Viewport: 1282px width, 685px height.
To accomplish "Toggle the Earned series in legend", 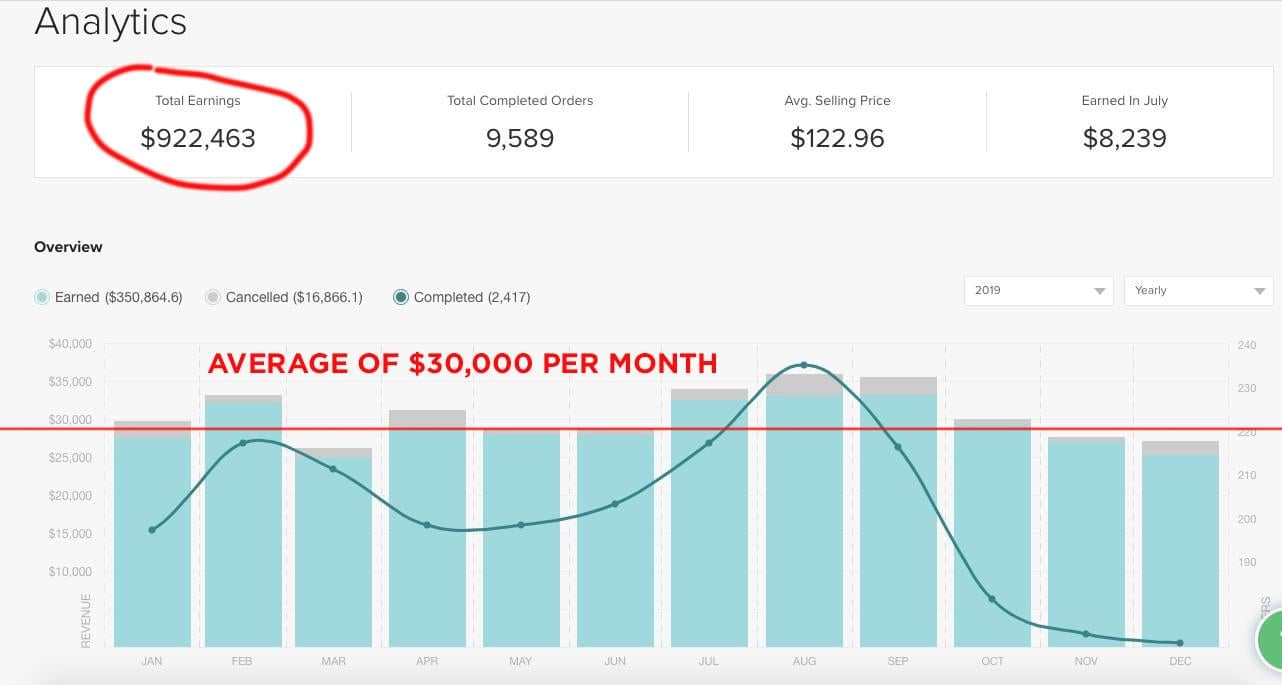I will tap(42, 297).
